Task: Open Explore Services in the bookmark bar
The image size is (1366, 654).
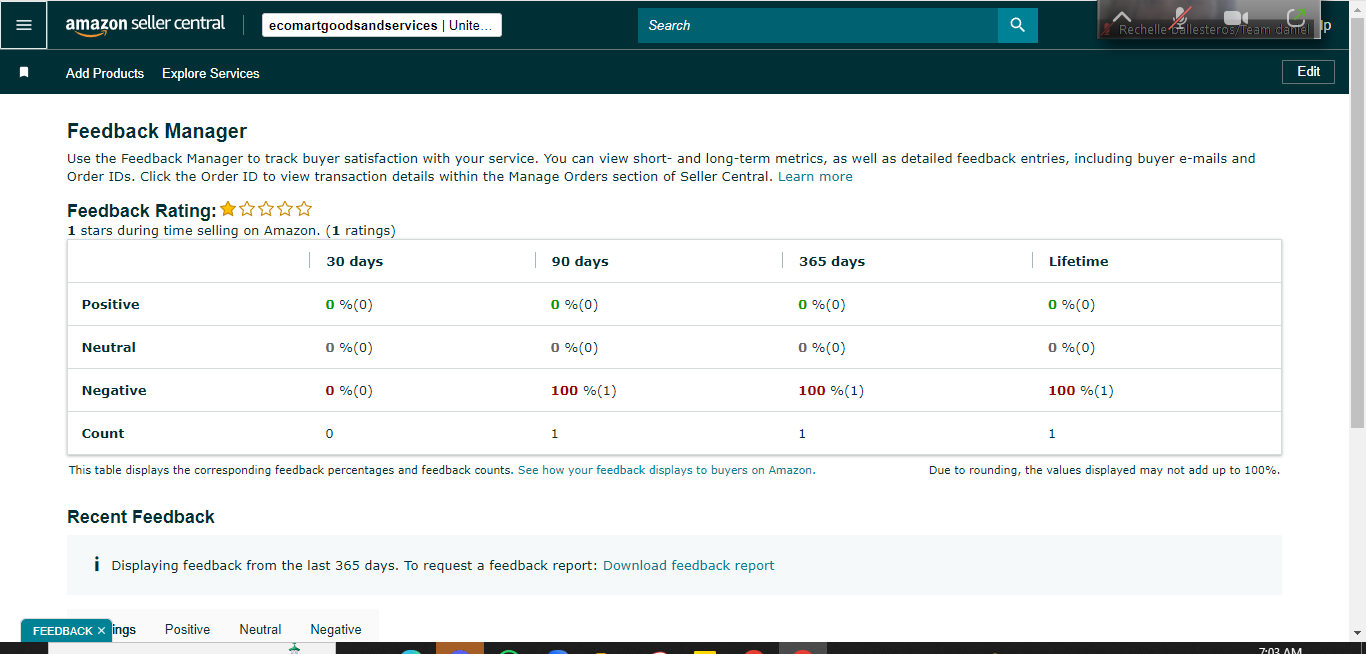Action: pyautogui.click(x=211, y=73)
